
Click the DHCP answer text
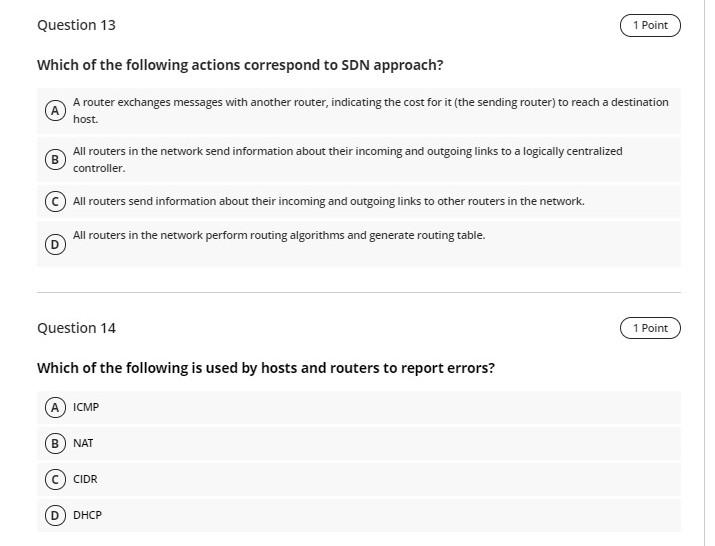pos(87,515)
